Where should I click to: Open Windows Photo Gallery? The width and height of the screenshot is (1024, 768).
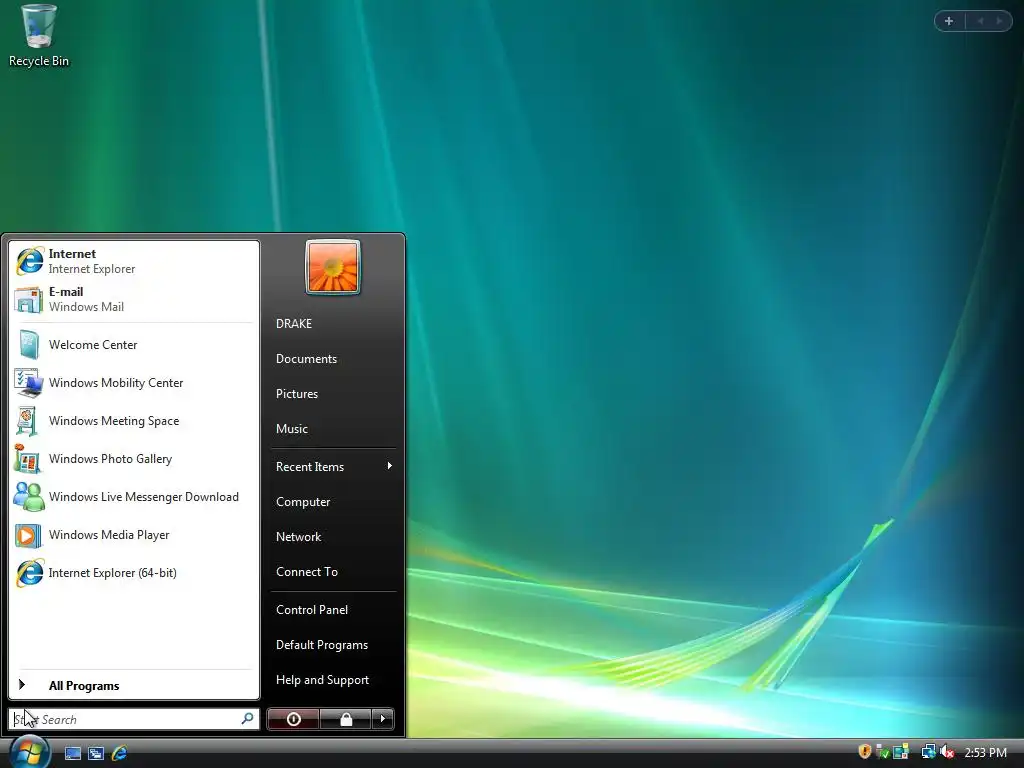click(x=134, y=458)
